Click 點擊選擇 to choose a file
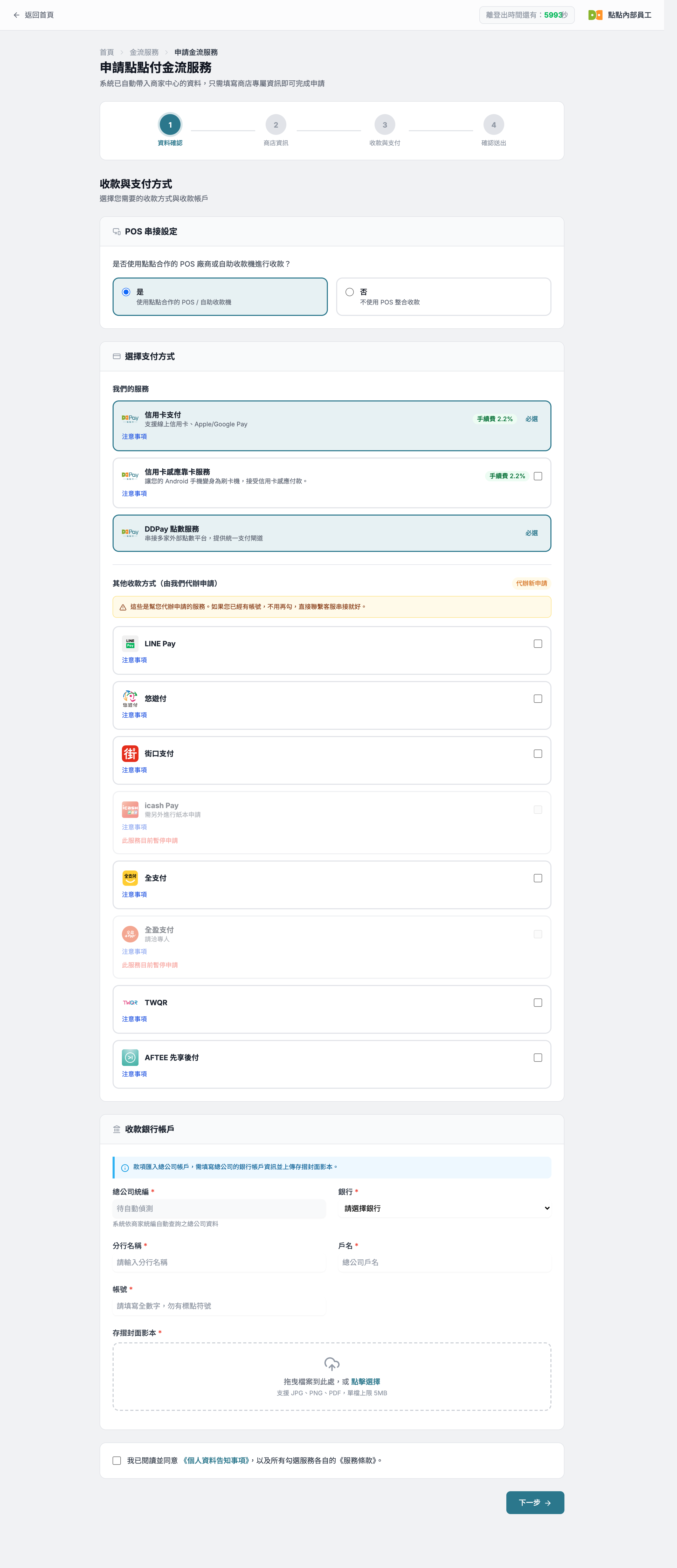Viewport: 677px width, 1568px height. point(365,1382)
